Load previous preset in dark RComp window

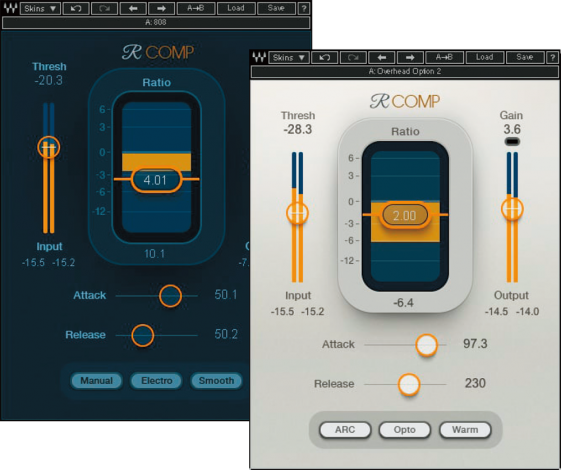[x=133, y=8]
